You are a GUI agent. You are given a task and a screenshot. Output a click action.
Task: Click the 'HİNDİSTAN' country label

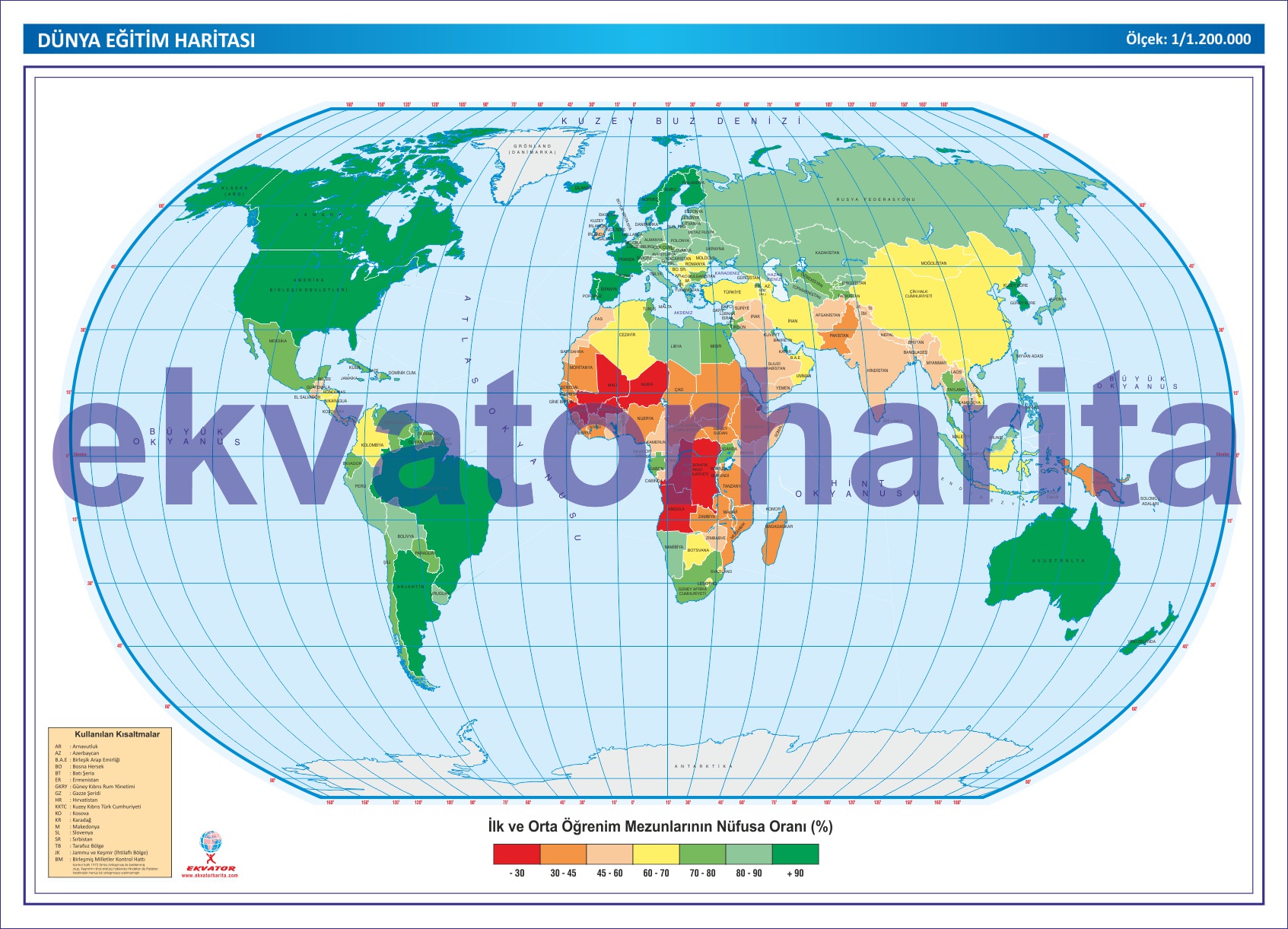[x=877, y=371]
